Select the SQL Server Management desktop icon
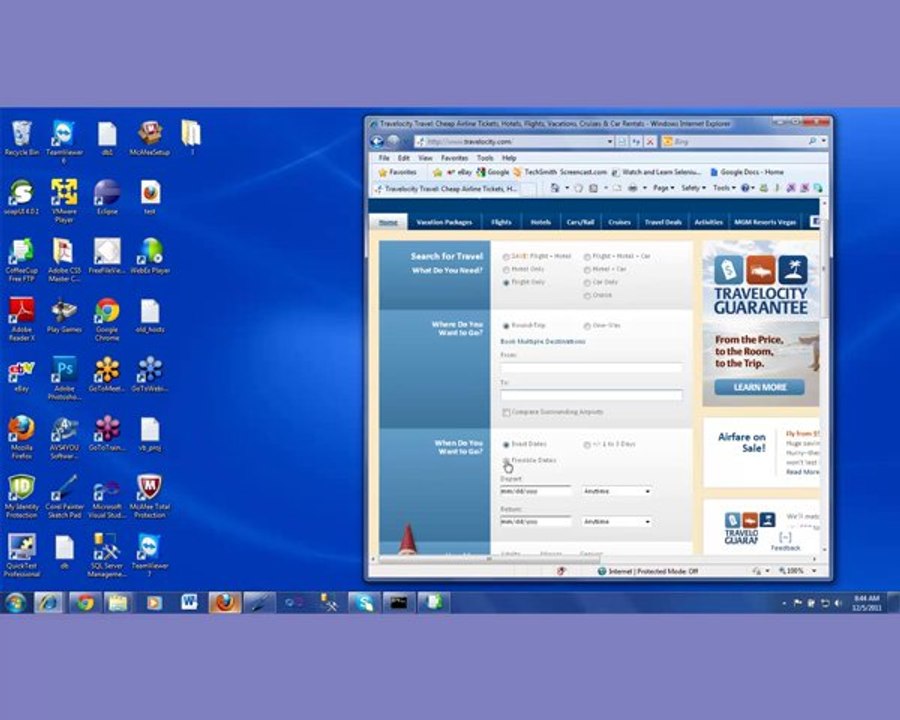The height and width of the screenshot is (720, 900). 106,555
